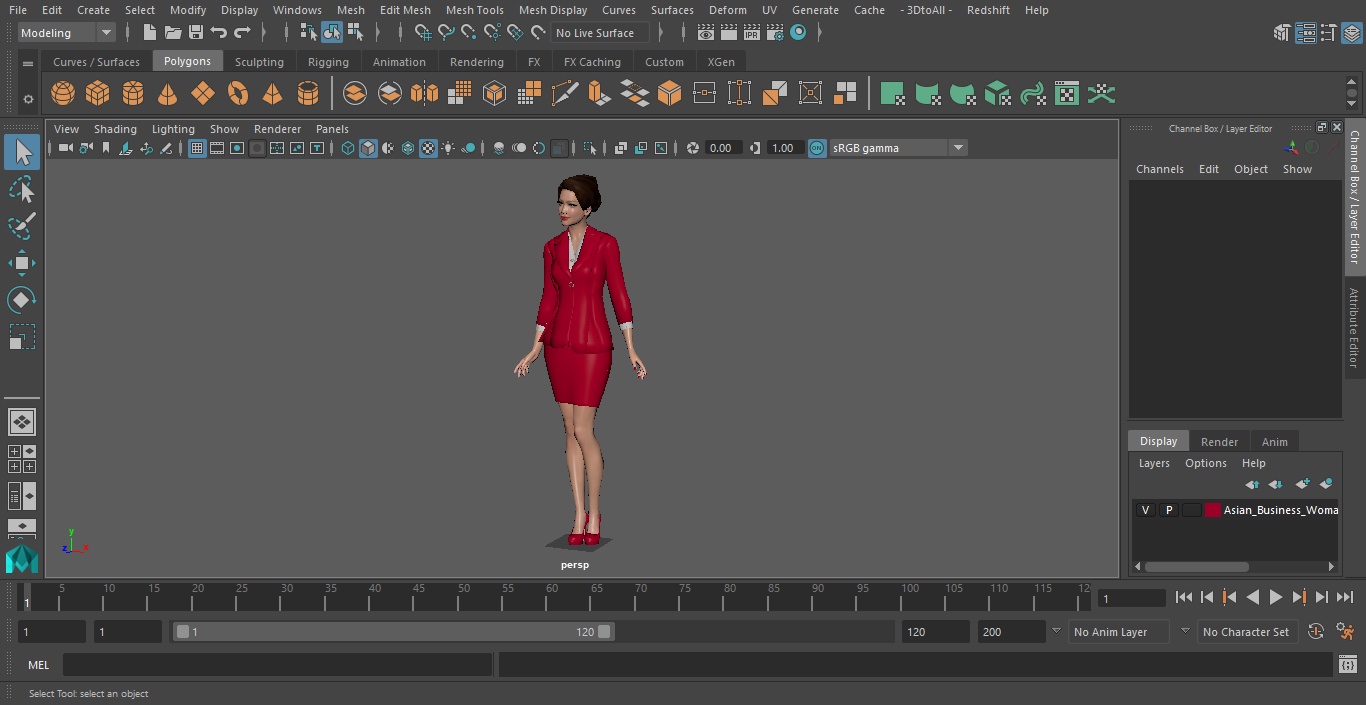Click the Mirror geometry shelf icon
The height and width of the screenshot is (705, 1366).
(424, 94)
